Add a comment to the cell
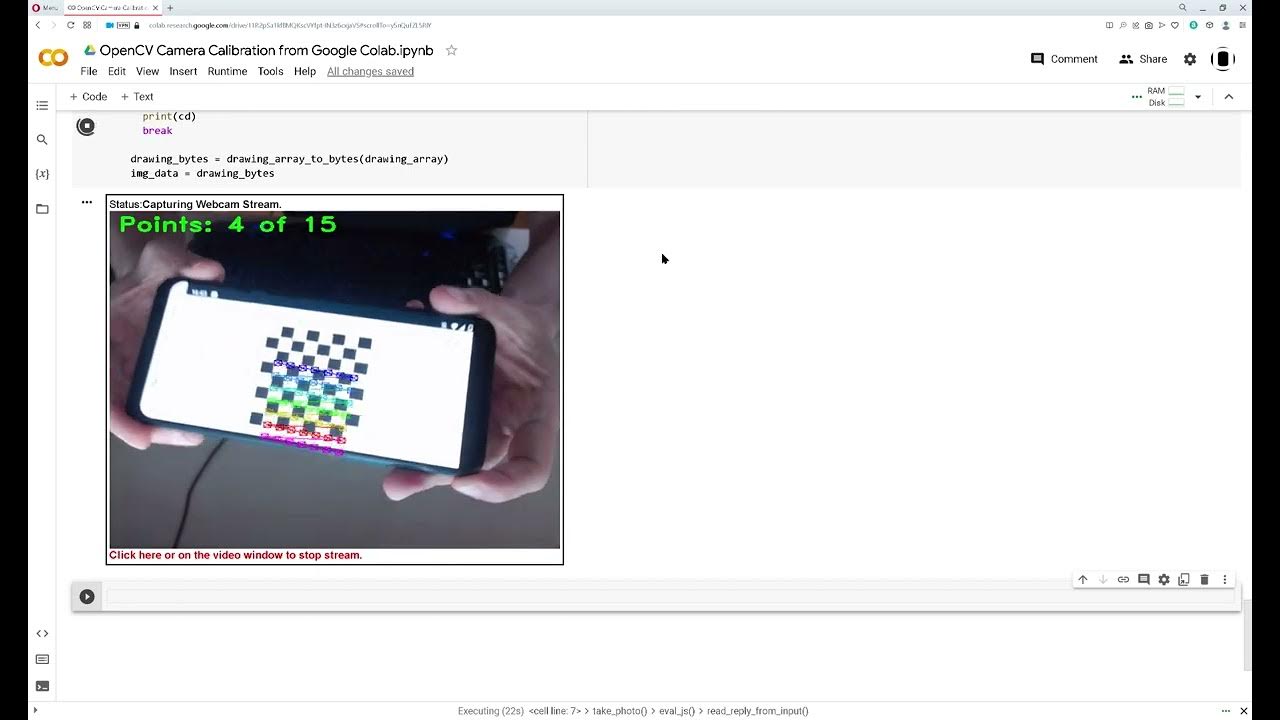The height and width of the screenshot is (720, 1280). 1144,580
